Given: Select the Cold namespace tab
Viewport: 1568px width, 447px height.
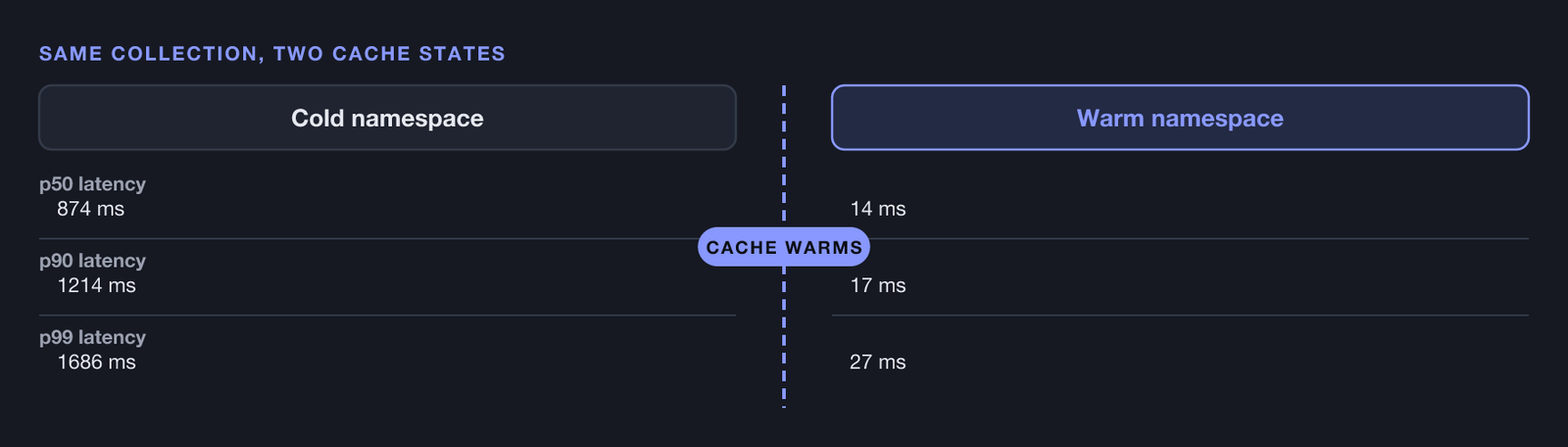Looking at the screenshot, I should tap(387, 118).
